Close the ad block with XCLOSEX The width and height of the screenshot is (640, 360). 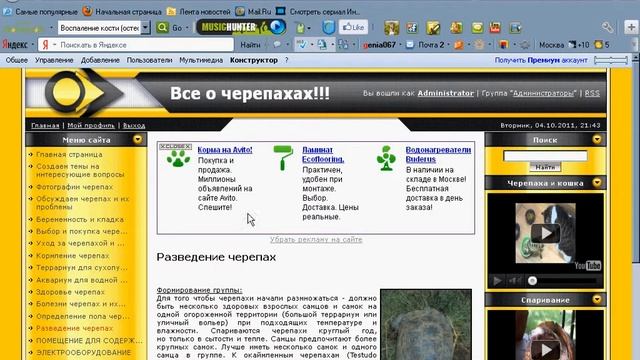tap(176, 146)
